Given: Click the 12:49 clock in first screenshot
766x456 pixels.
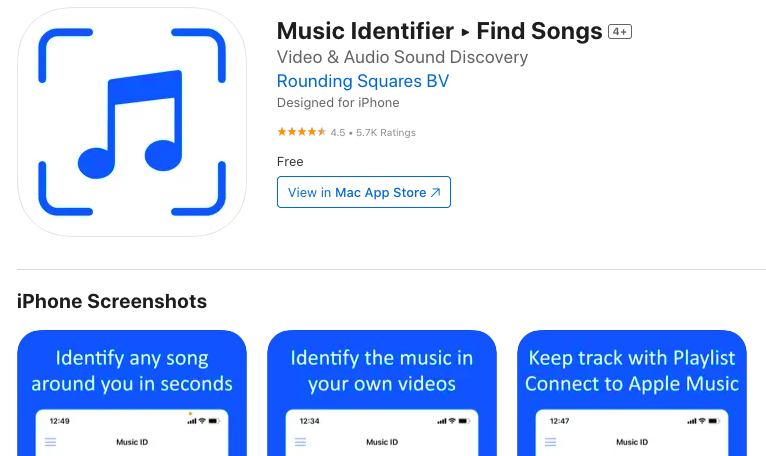Looking at the screenshot, I should [60, 421].
